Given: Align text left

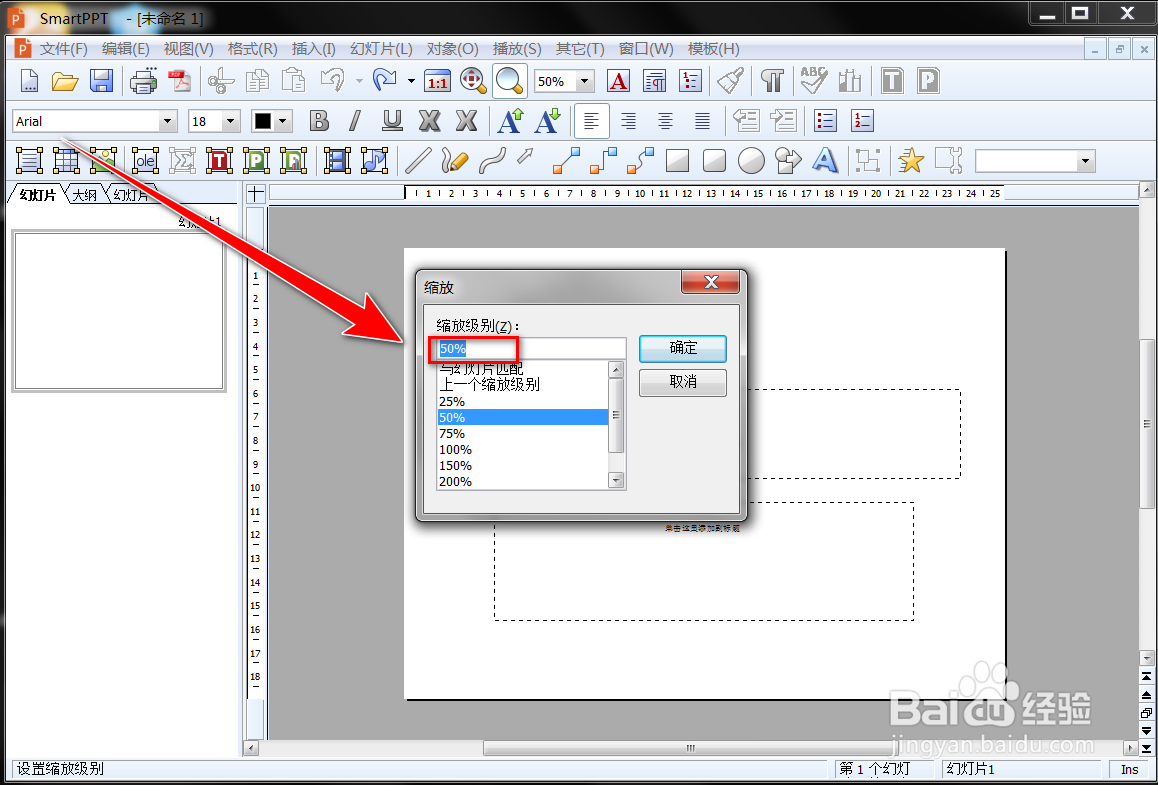Looking at the screenshot, I should [x=592, y=120].
